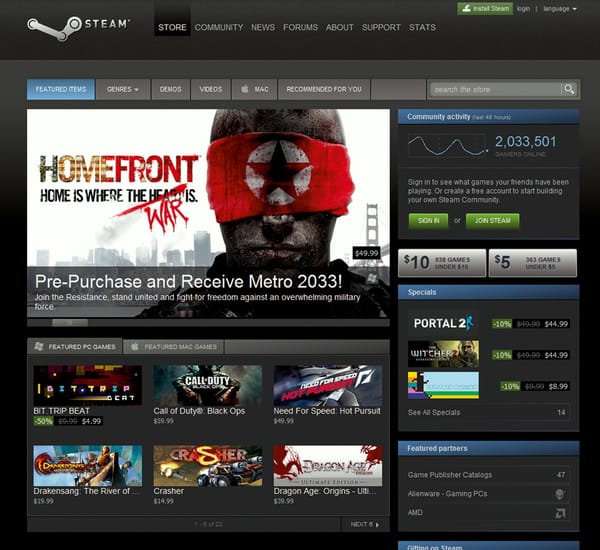Open Drakensang: The River of Time thumbnail
This screenshot has height=550, width=600.
[88, 465]
